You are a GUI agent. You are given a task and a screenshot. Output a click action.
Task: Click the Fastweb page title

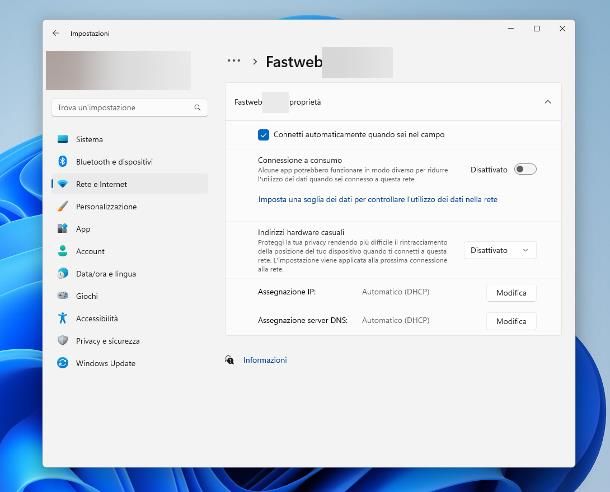(294, 62)
